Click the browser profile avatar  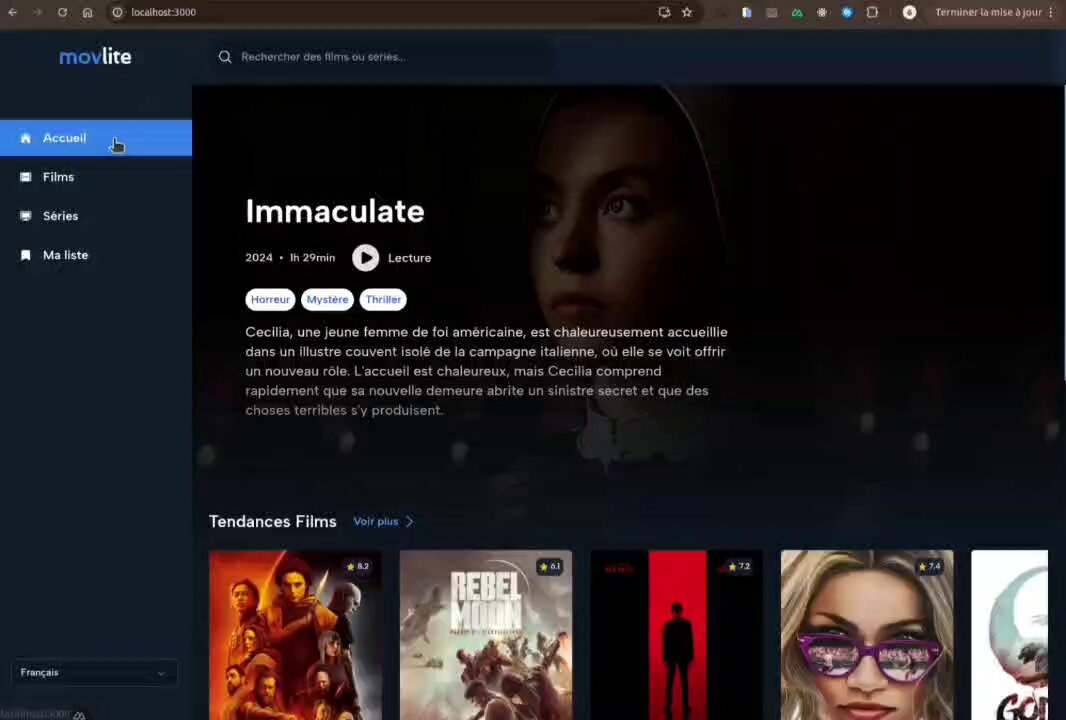click(x=910, y=12)
